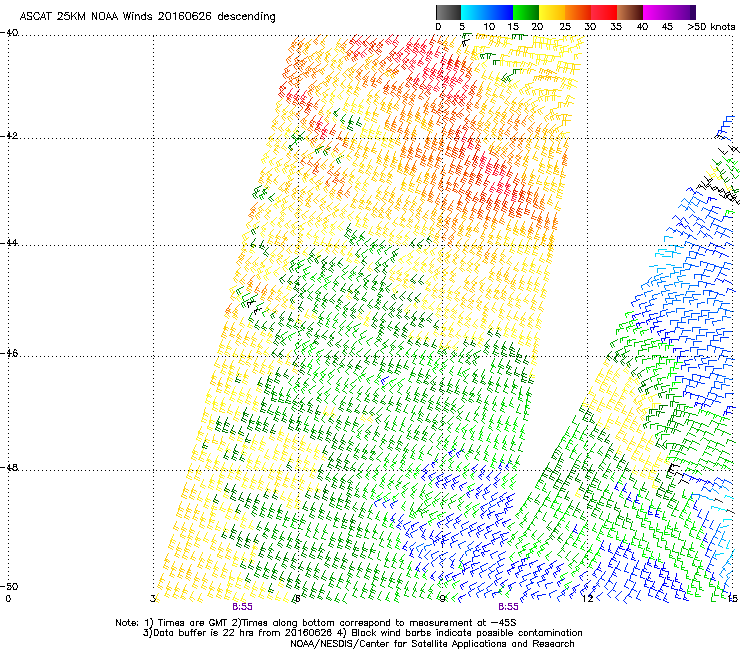The width and height of the screenshot is (740, 650).
Task: Click the title 'ASCAT 25KM NOAA Winds 20160626 descending'
Action: 147,17
